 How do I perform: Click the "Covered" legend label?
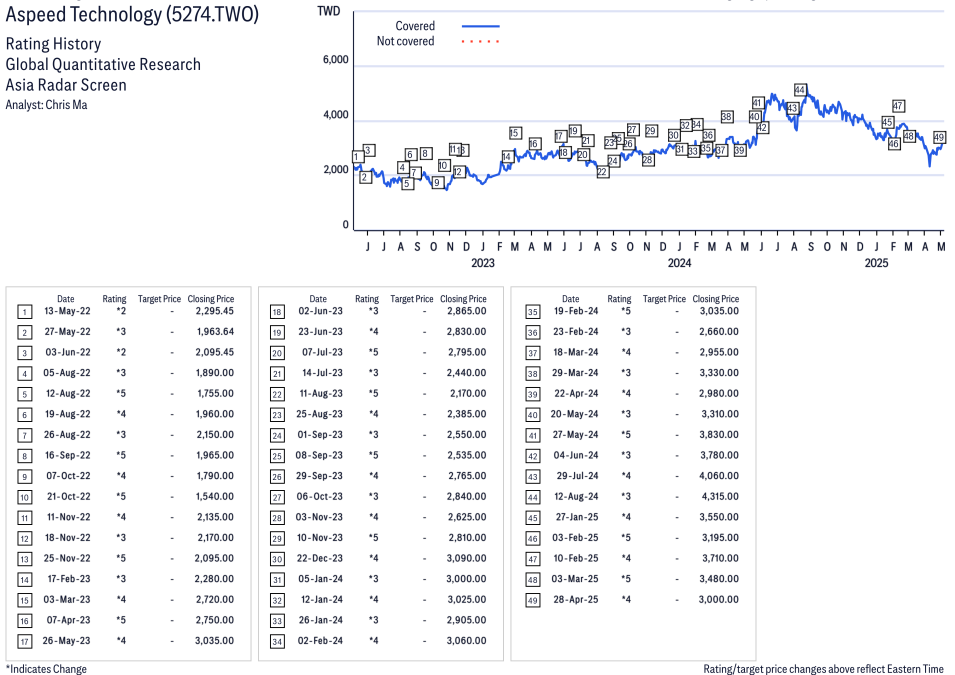point(415,26)
